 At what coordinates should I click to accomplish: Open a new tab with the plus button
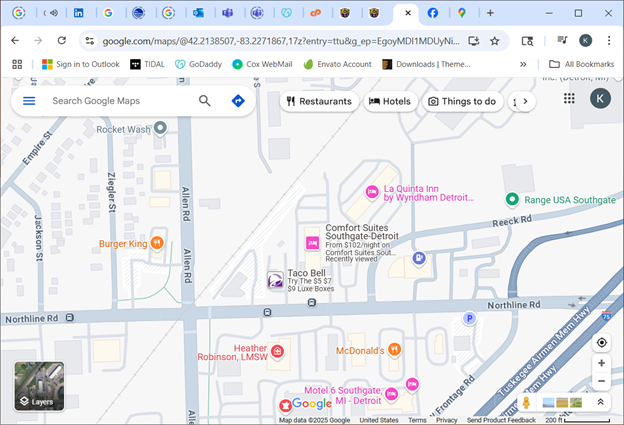490,13
